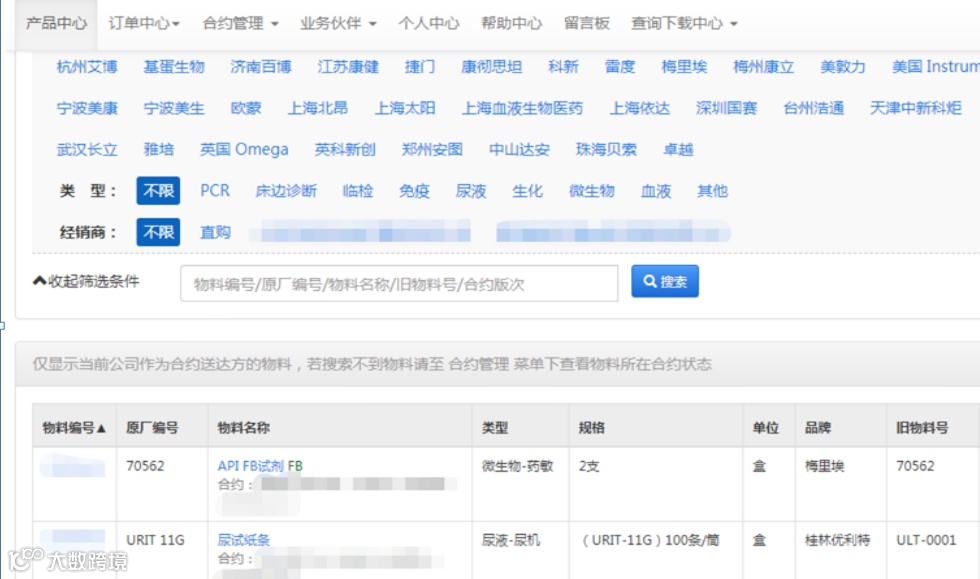
Task: Sort table by 物料编号 column header
Action: (x=74, y=428)
